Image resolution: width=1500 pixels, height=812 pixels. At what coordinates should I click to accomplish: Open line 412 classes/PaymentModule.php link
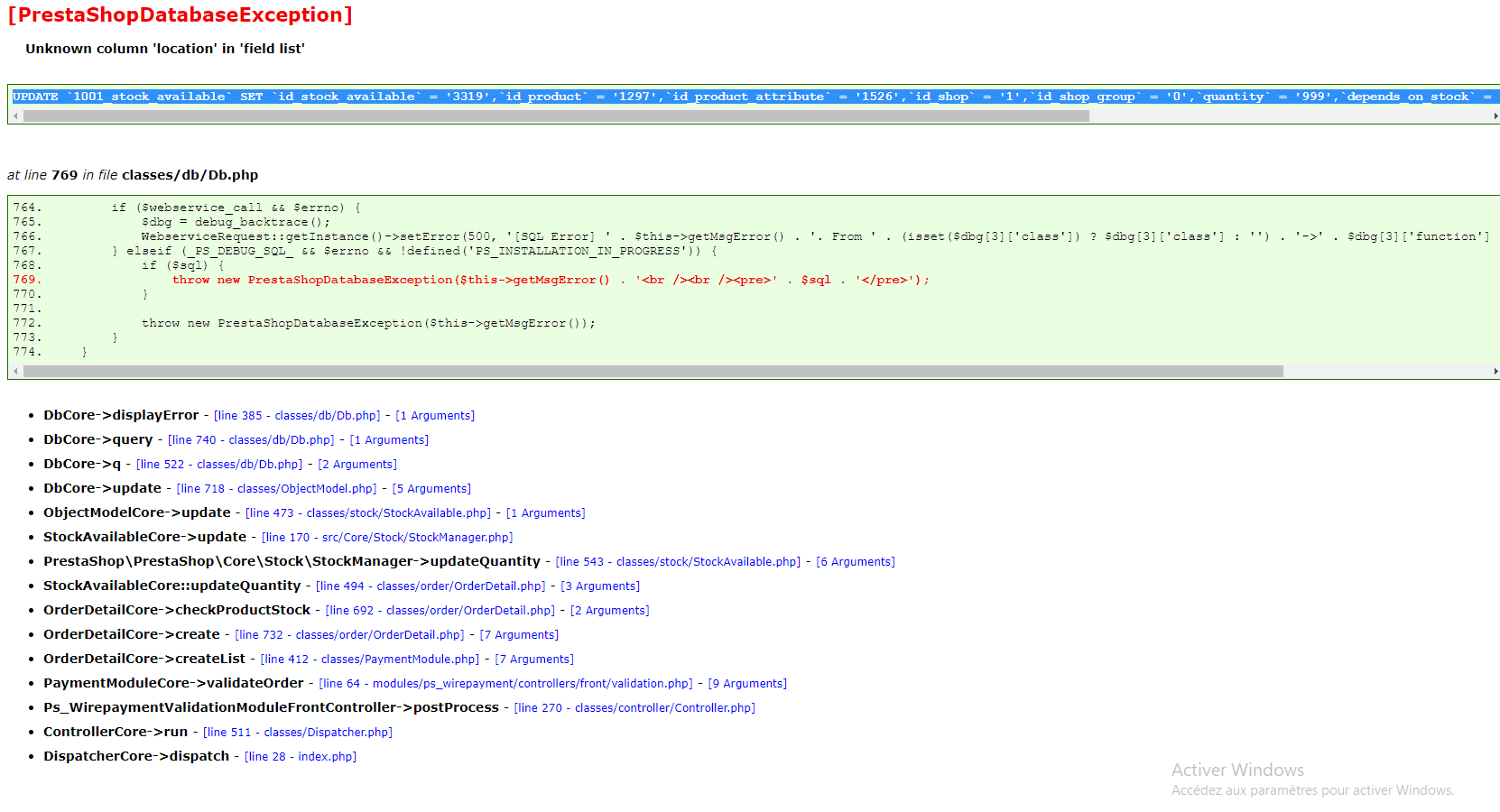[370, 660]
